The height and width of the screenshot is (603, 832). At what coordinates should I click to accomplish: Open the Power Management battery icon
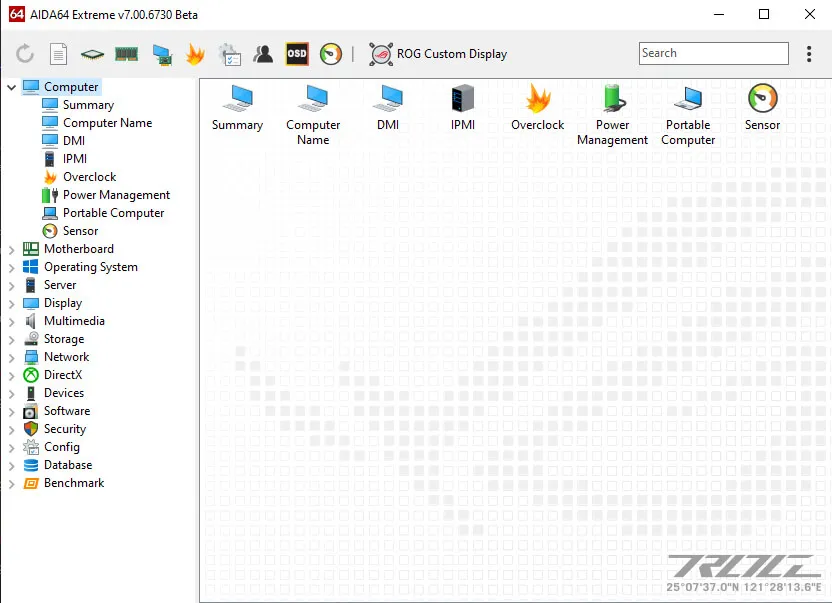(611, 104)
